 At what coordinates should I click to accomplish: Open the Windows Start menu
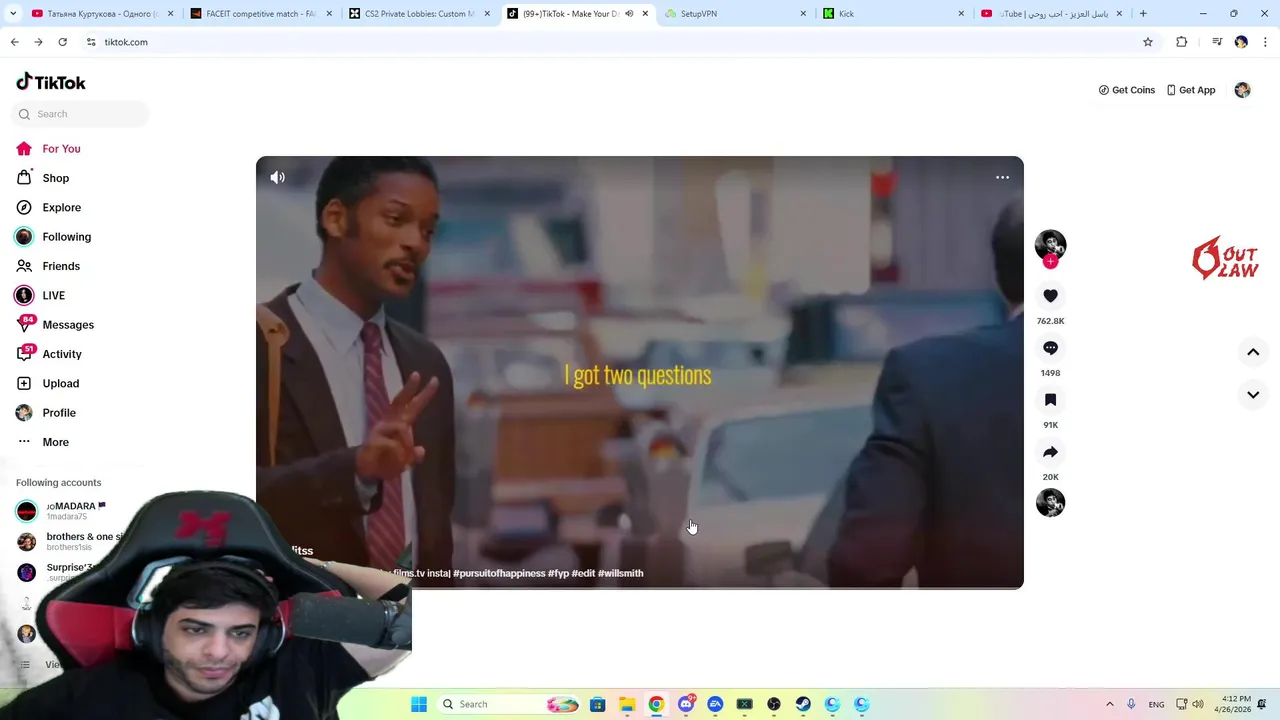coord(419,704)
